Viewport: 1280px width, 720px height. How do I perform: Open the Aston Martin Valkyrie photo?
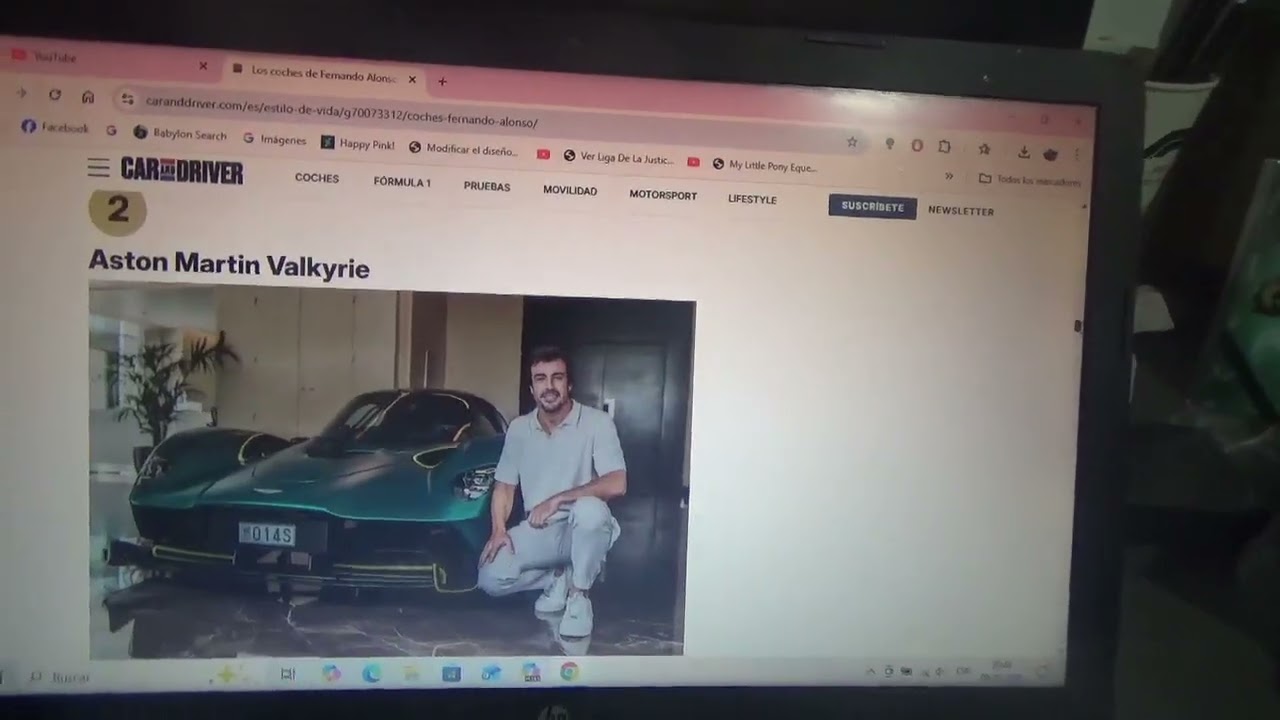click(390, 472)
